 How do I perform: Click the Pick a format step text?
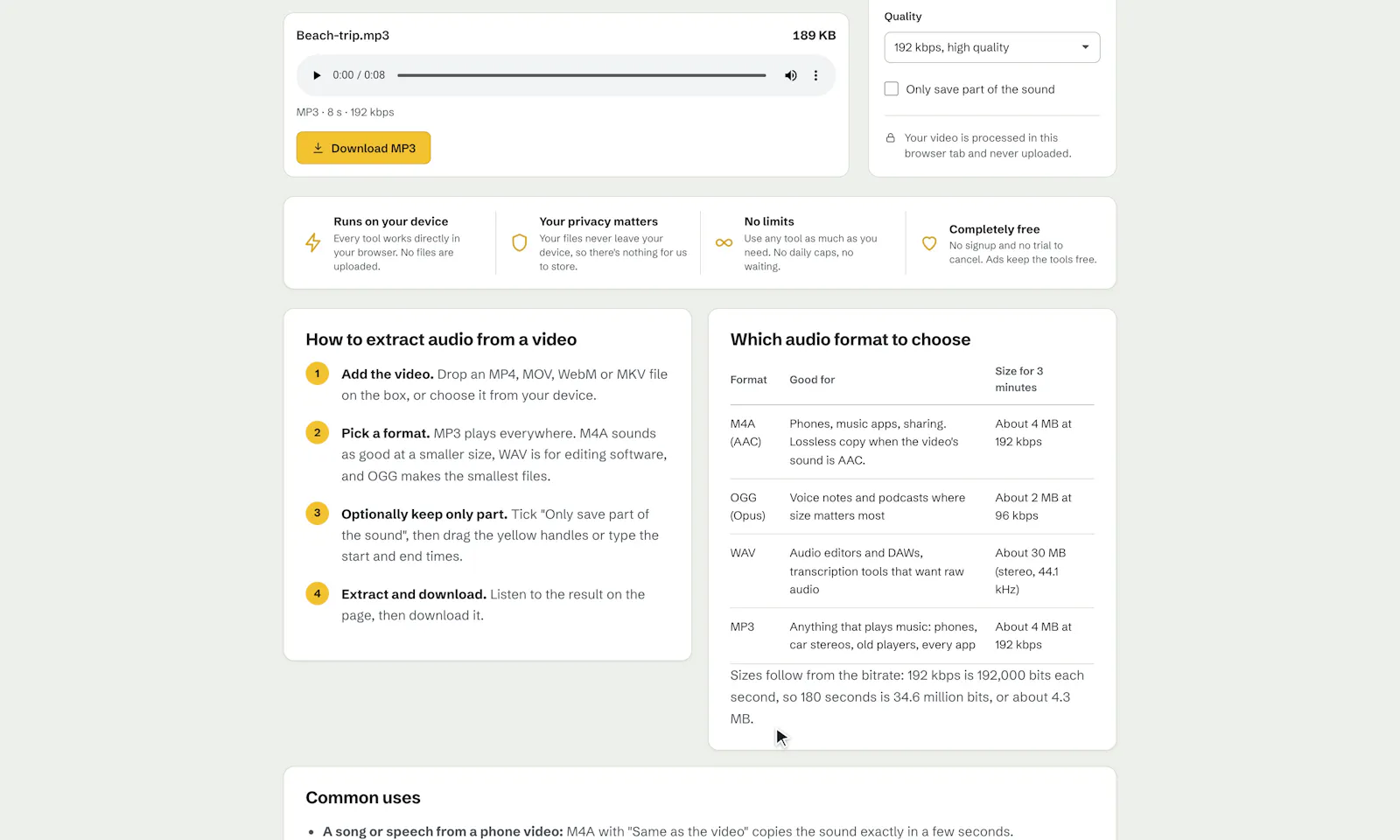click(505, 455)
